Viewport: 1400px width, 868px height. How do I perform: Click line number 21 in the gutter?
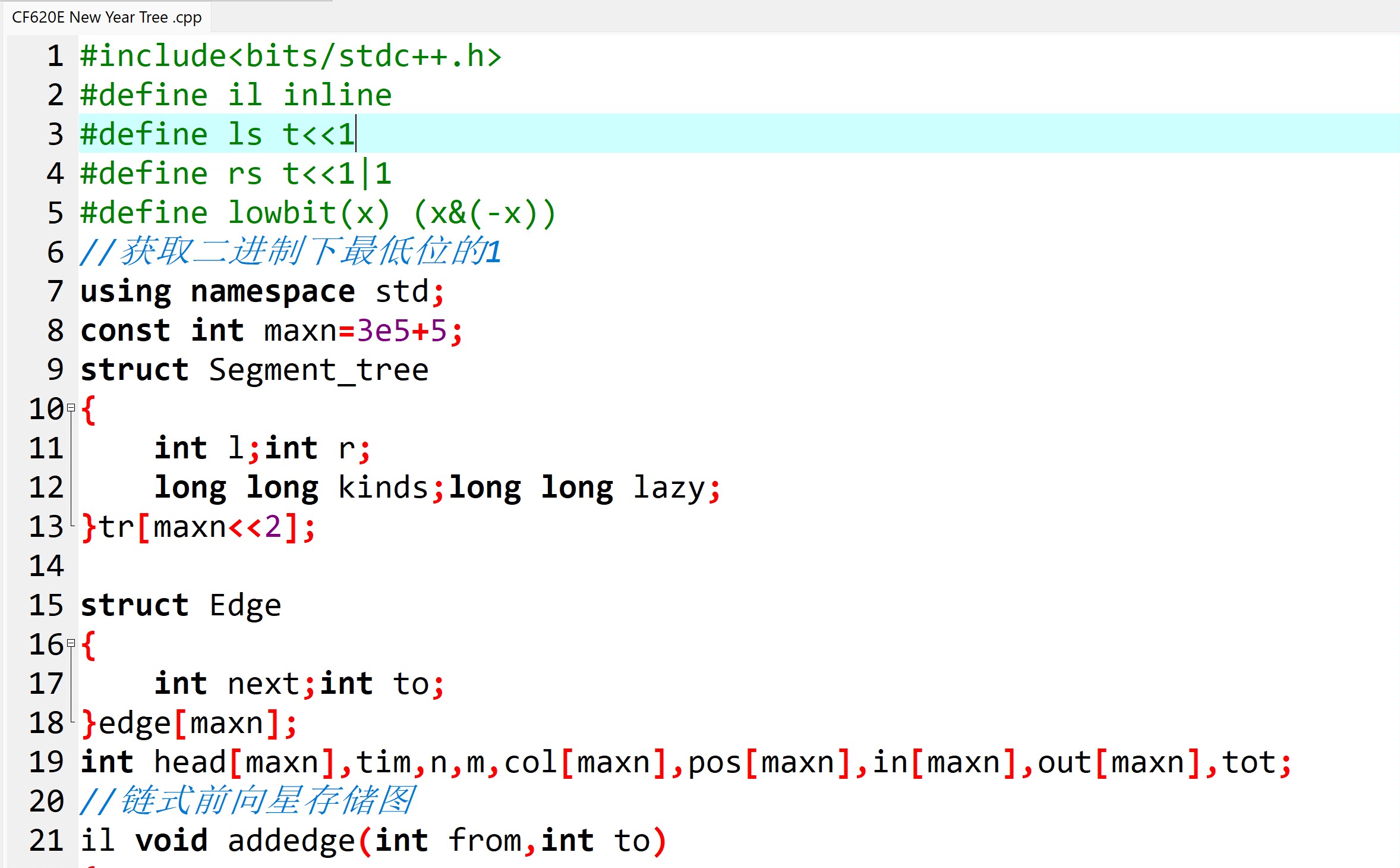[x=46, y=840]
